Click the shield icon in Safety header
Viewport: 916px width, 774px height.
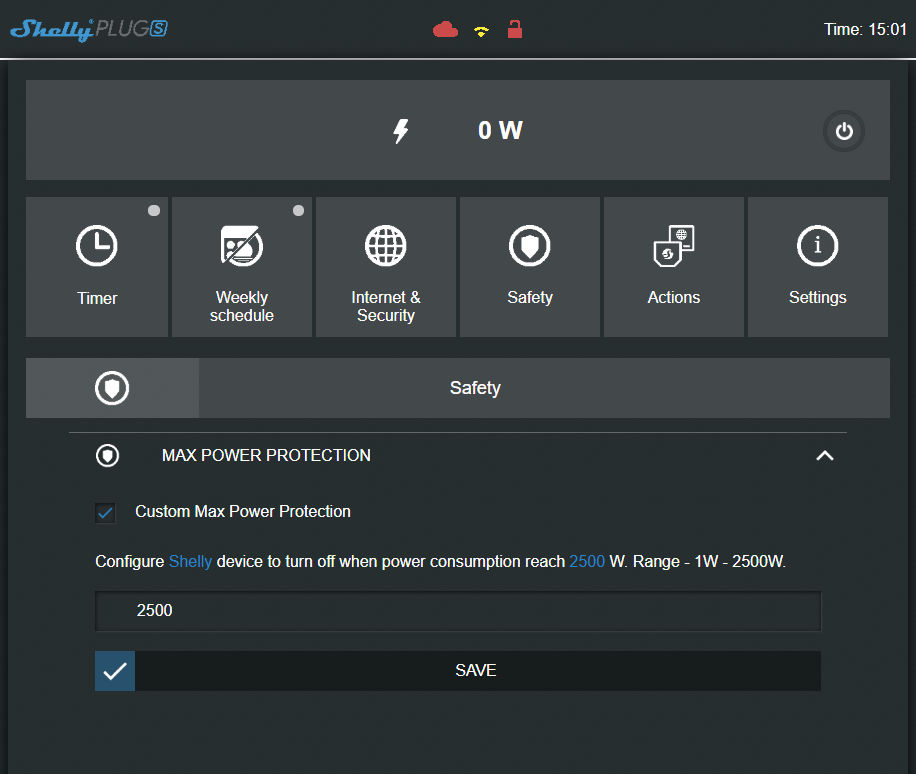click(112, 389)
